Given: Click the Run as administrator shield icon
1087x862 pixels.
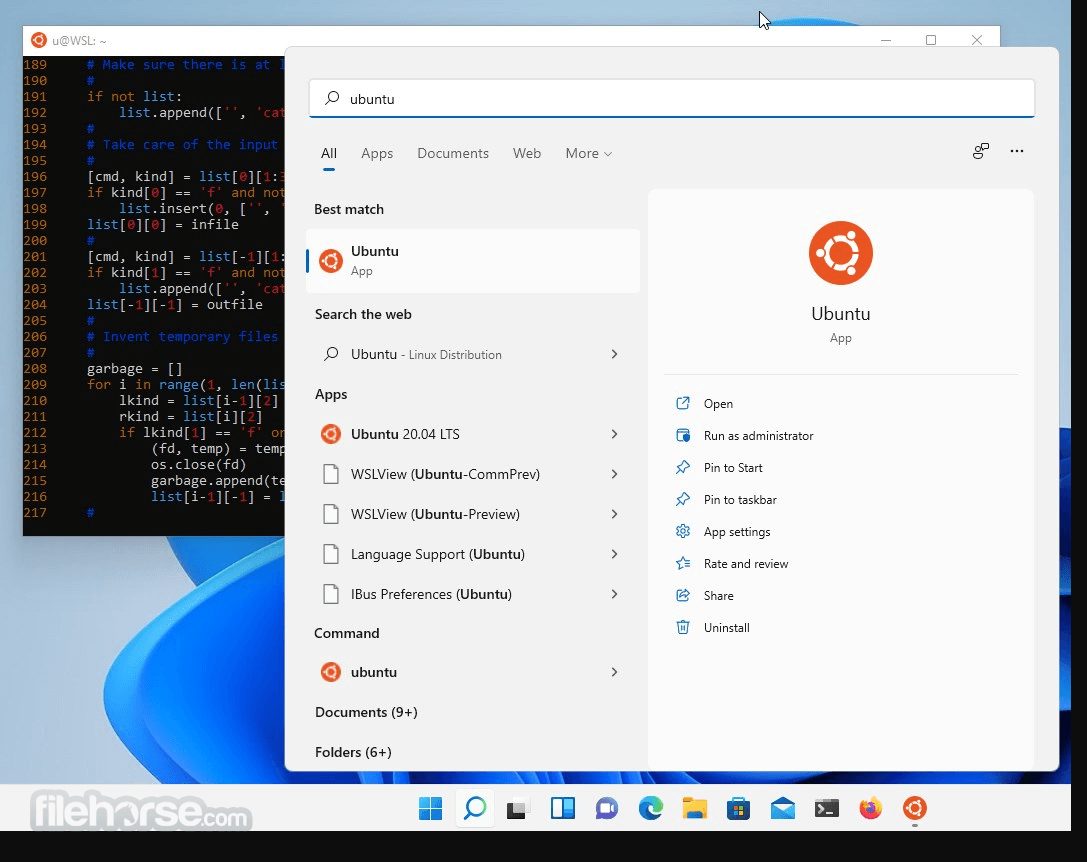Looking at the screenshot, I should 683,436.
